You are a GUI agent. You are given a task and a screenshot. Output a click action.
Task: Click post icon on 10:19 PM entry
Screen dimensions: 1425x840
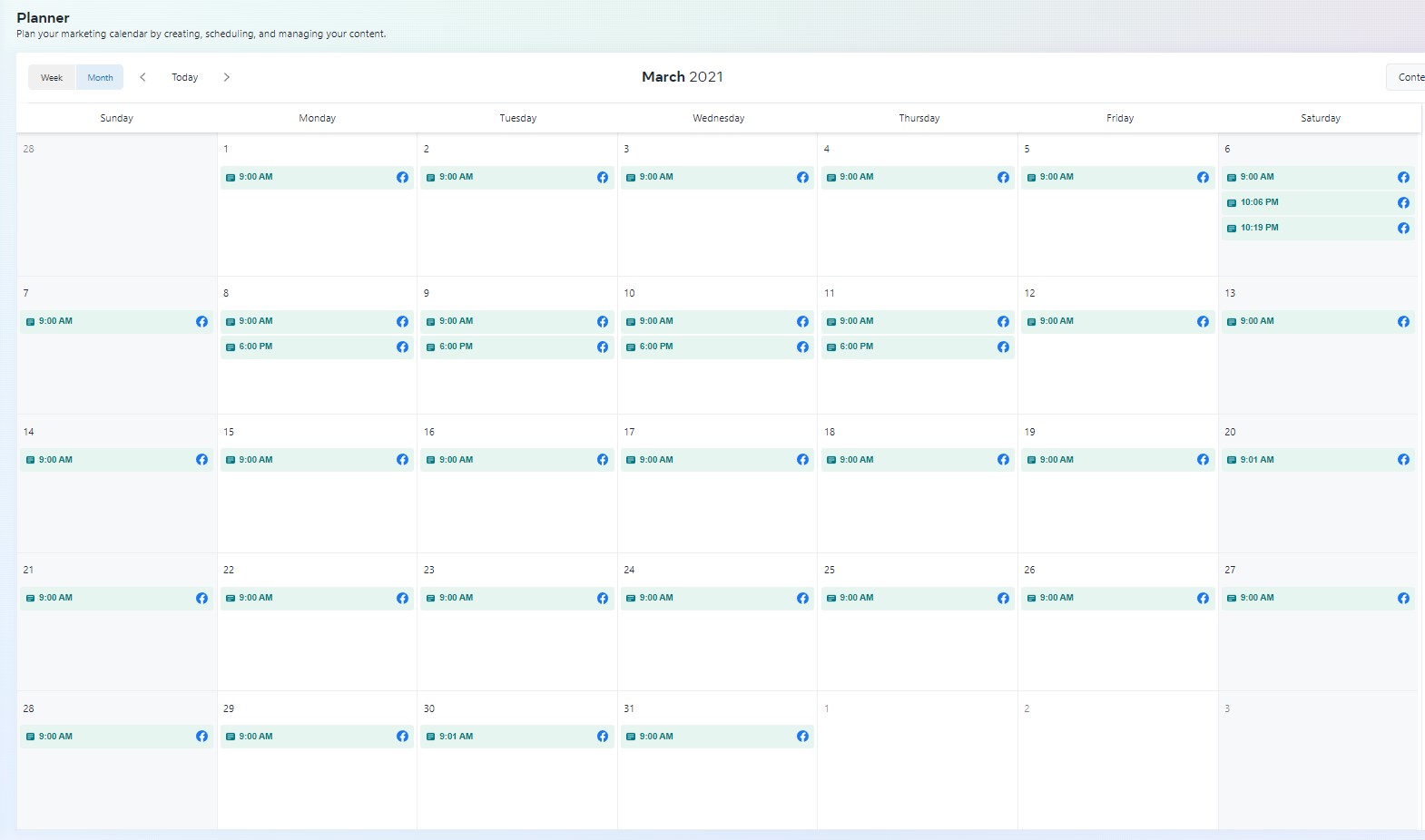1232,229
